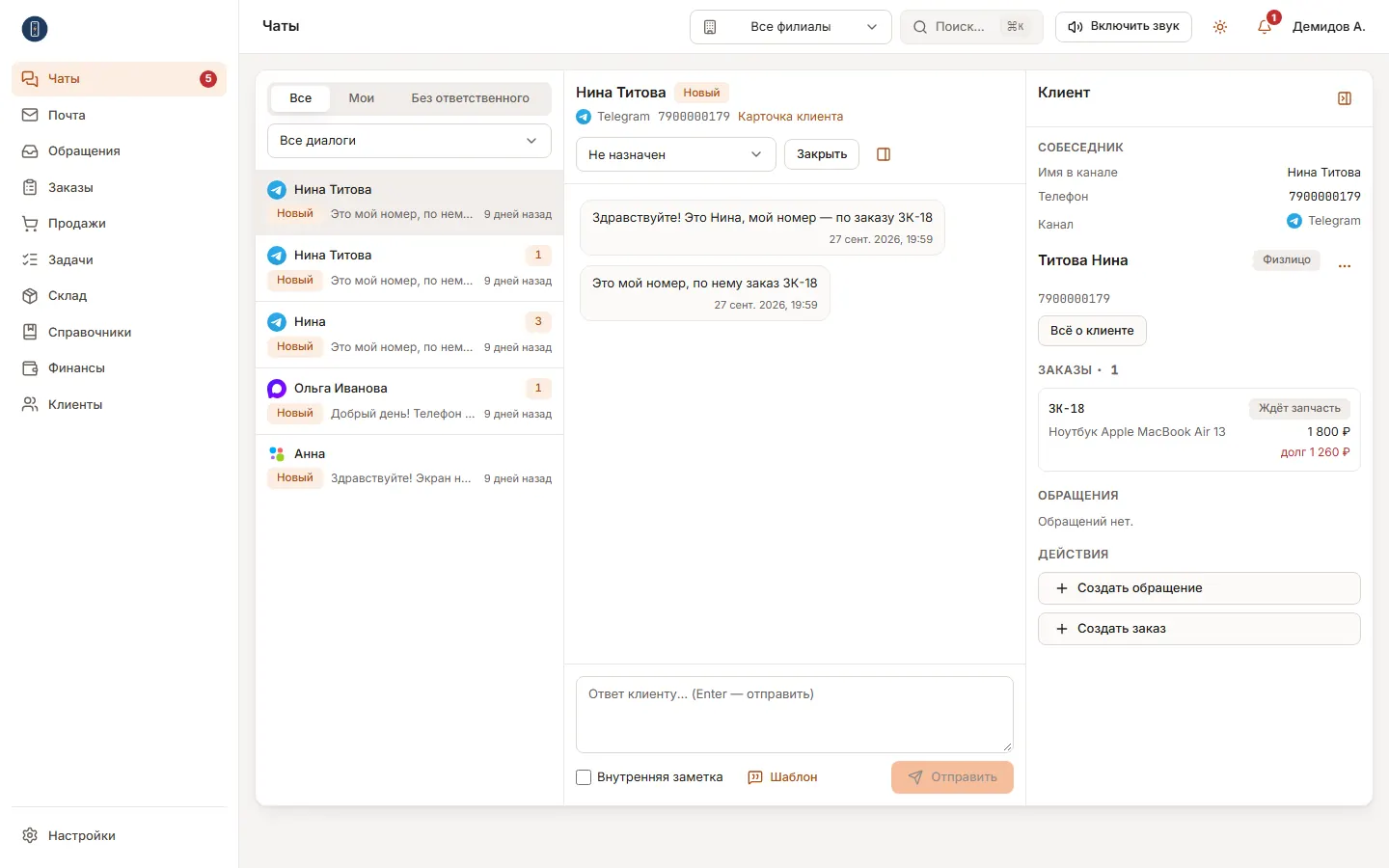This screenshot has height=868, width=1389.
Task: Collapse the client panel with the header icon
Action: 1345,98
